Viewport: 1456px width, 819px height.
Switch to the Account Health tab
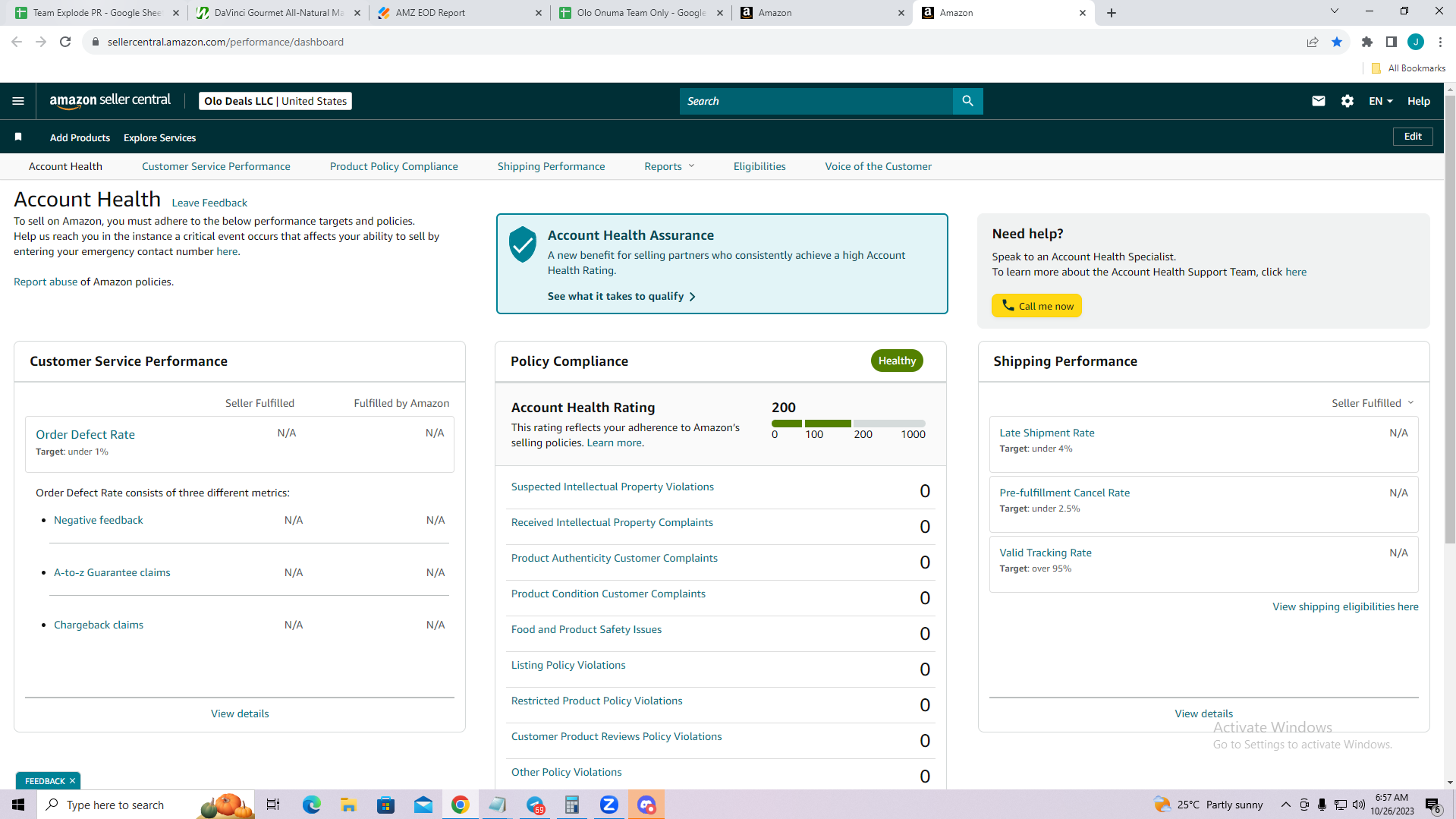click(65, 166)
